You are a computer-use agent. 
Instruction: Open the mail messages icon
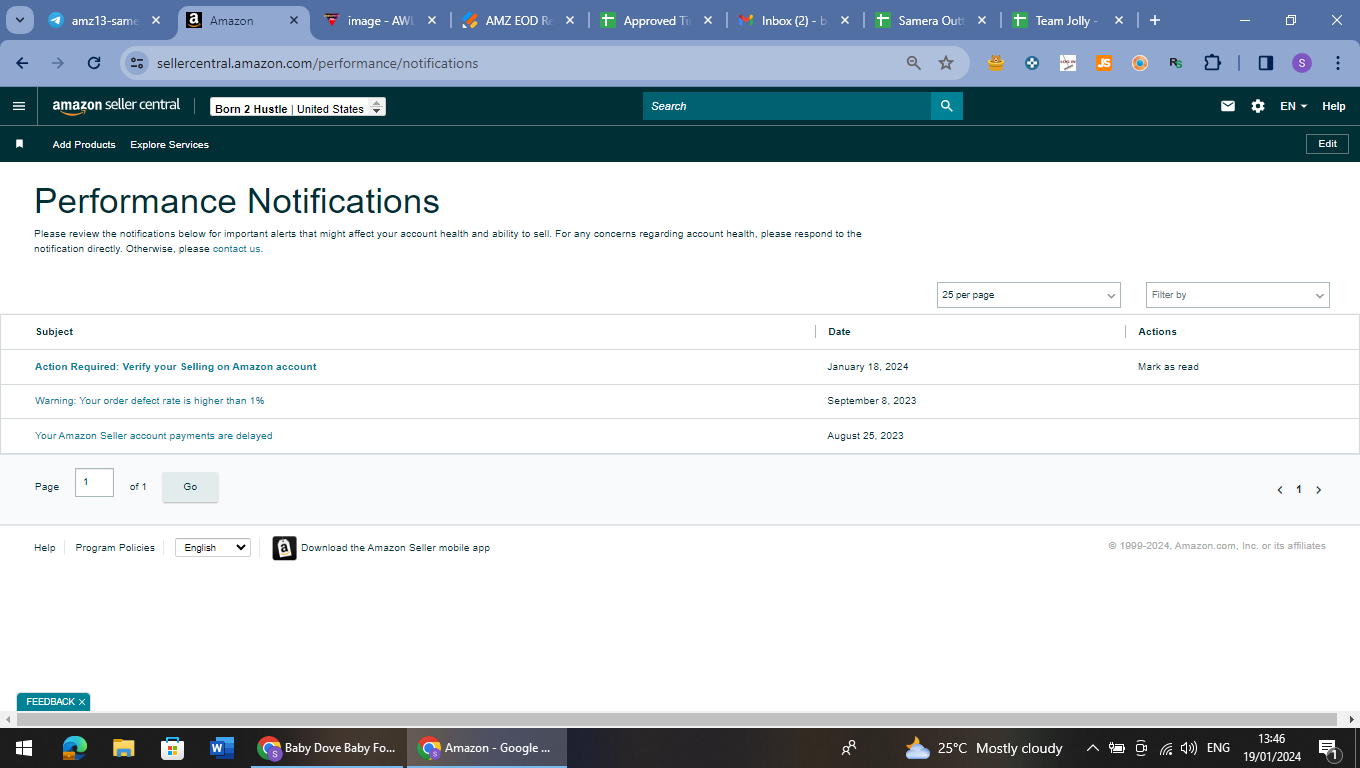click(1228, 106)
